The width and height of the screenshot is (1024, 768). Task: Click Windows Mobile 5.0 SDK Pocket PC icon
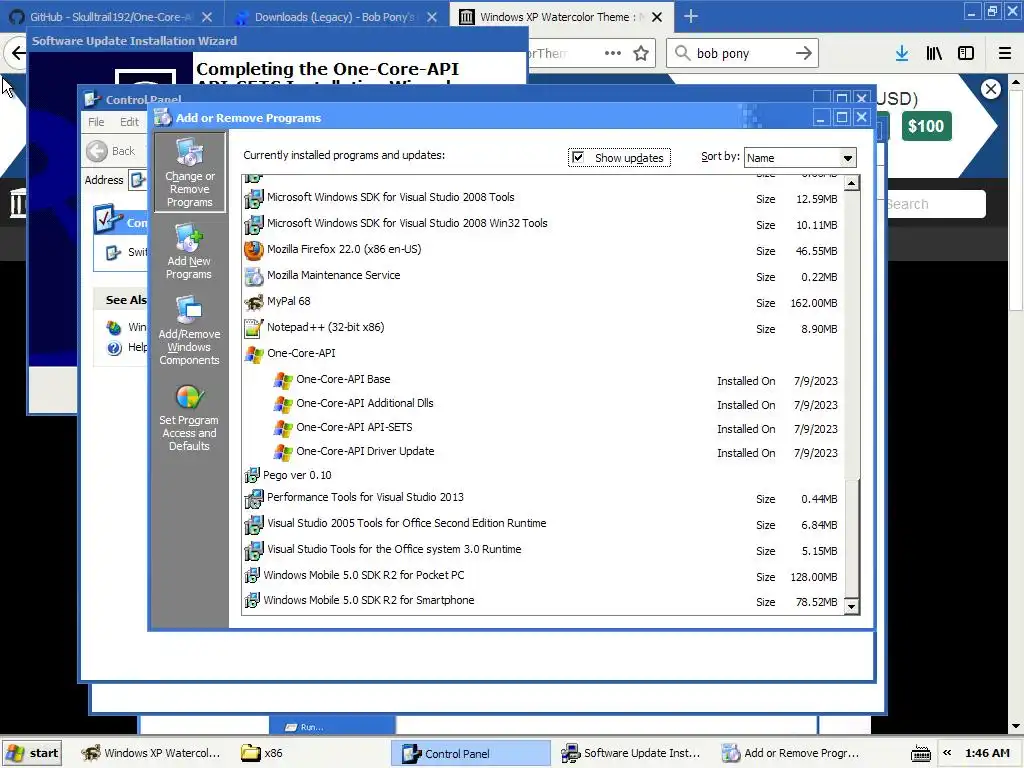pos(252,575)
